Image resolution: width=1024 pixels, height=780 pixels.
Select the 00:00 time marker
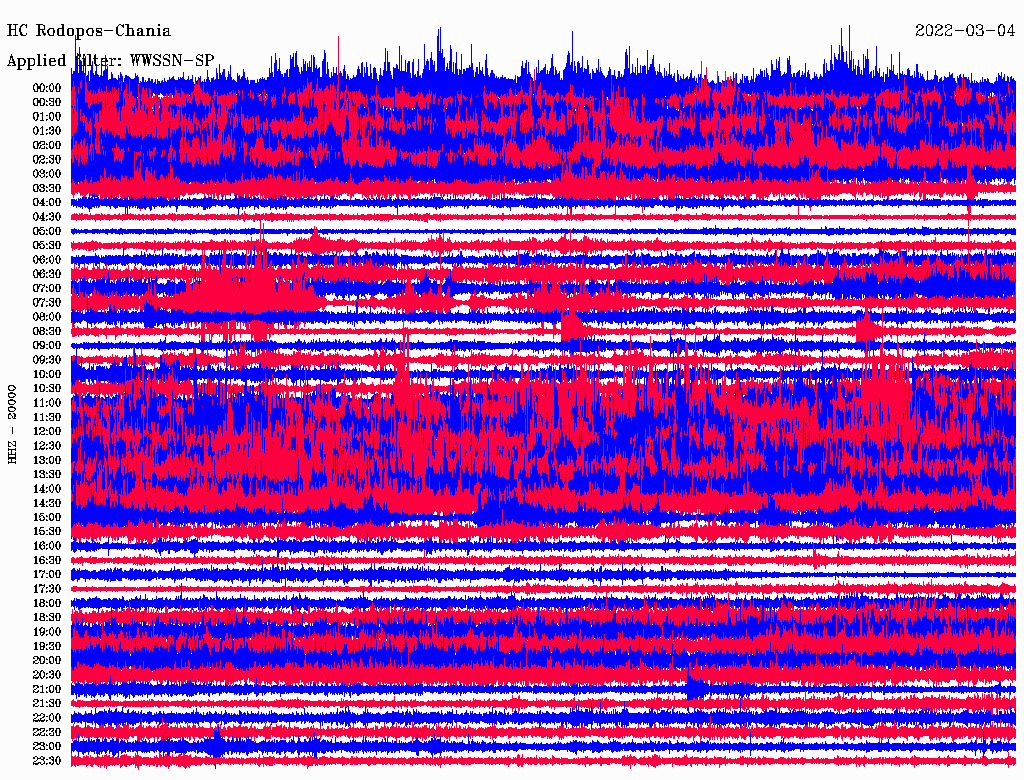pyautogui.click(x=47, y=88)
